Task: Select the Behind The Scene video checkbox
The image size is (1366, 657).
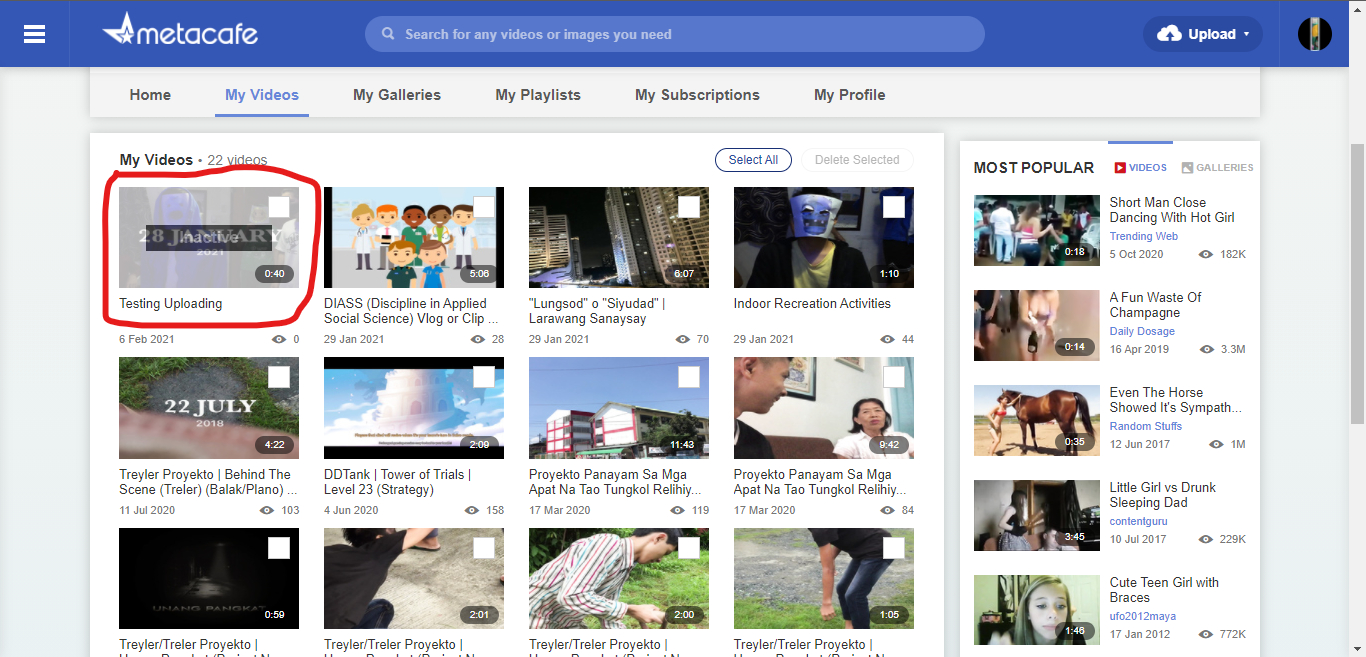Action: [x=279, y=377]
